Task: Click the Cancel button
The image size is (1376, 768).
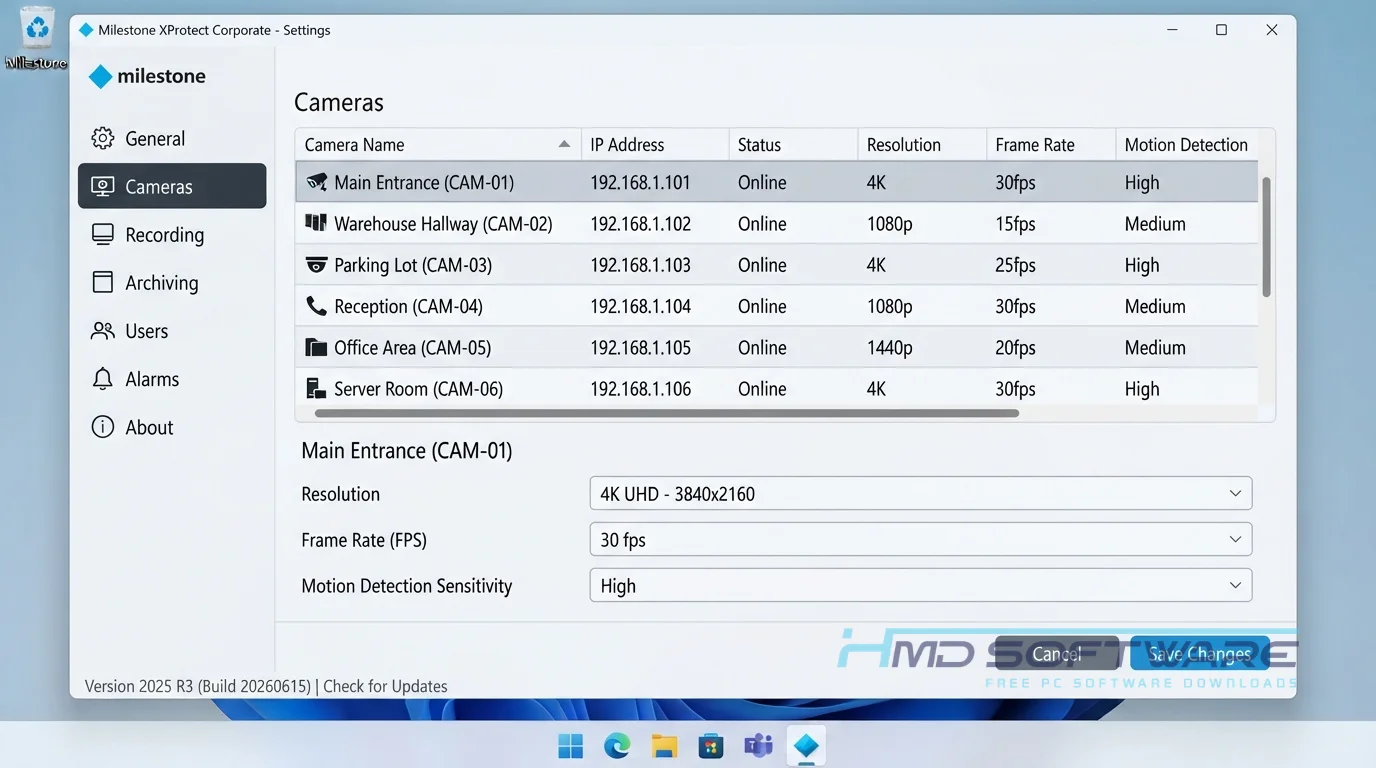Action: [1057, 654]
